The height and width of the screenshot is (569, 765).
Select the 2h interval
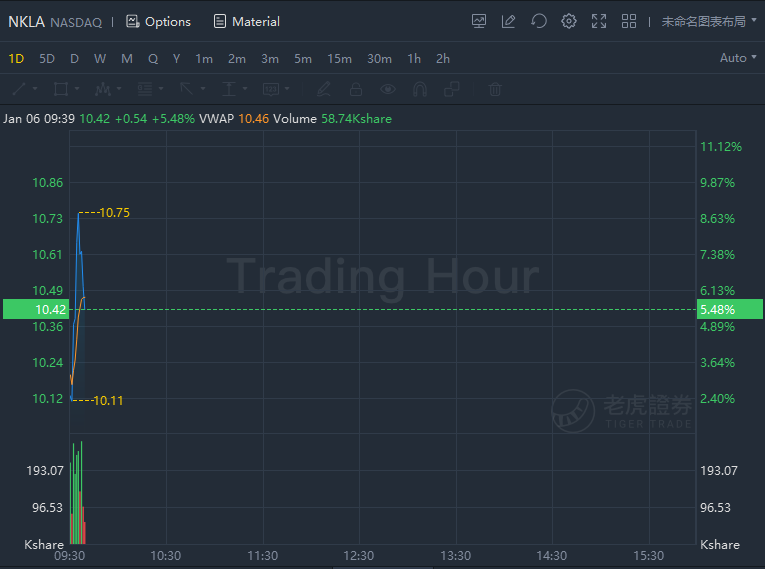tap(443, 59)
